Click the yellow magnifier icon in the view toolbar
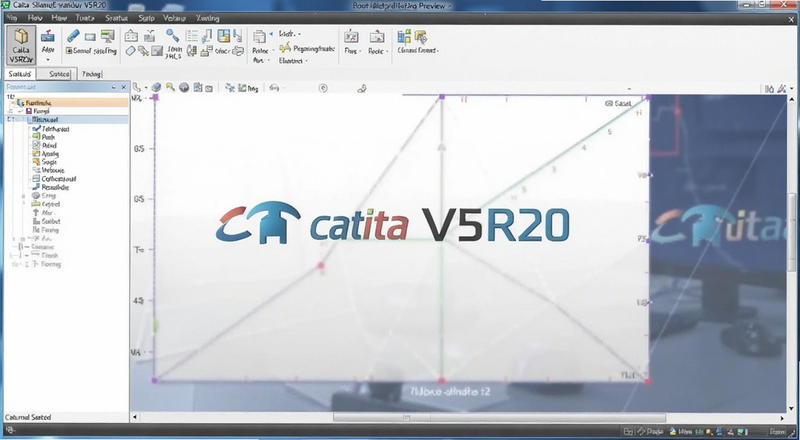The image size is (800, 440). click(x=170, y=87)
